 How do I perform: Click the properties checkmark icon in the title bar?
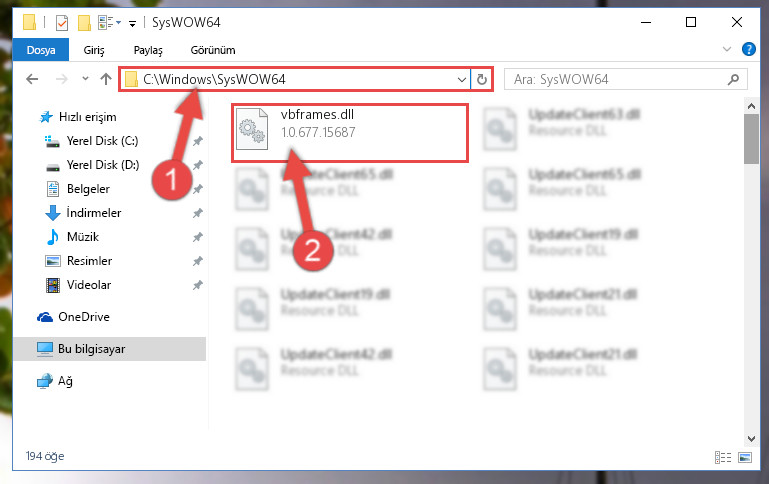tap(62, 23)
